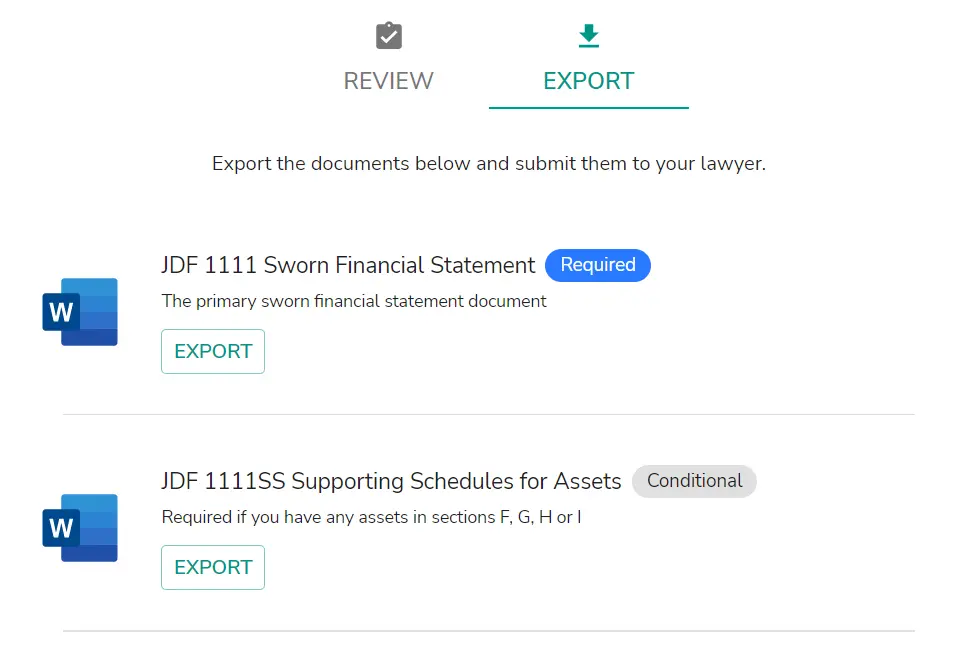The width and height of the screenshot is (976, 651).
Task: Click the white W letter on first Word icon
Action: (x=61, y=312)
